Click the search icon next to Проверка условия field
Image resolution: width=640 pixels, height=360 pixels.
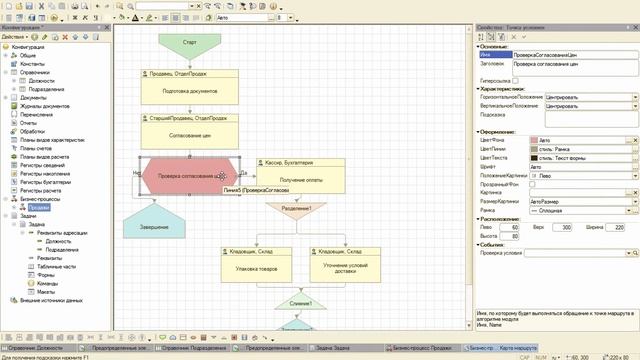tap(636, 253)
